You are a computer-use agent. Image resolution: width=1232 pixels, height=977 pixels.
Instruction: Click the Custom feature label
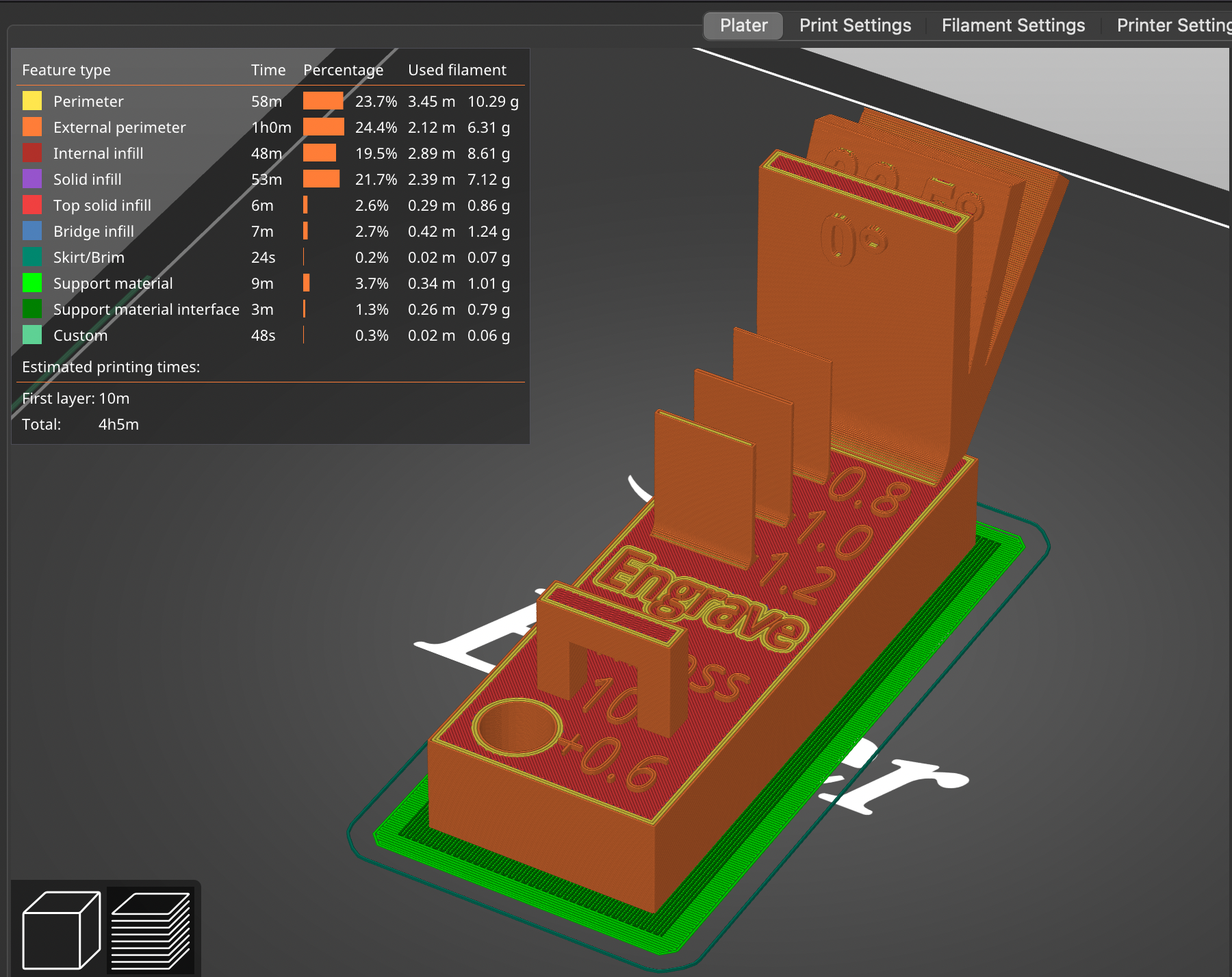[x=81, y=335]
